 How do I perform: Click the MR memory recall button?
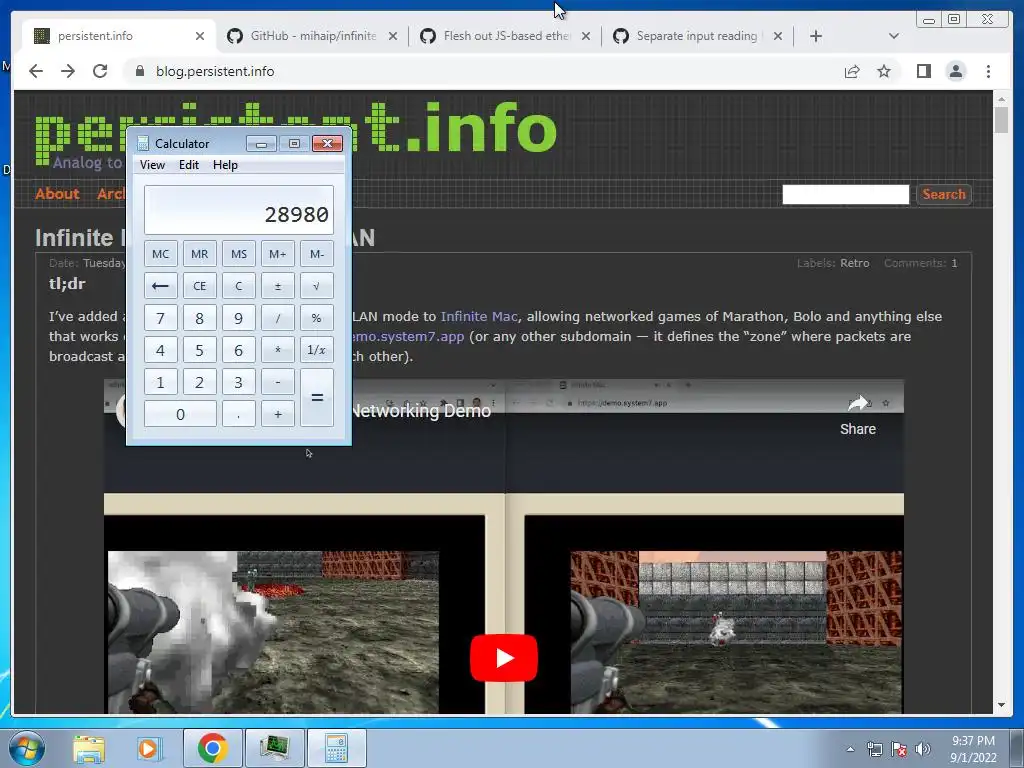coord(199,254)
